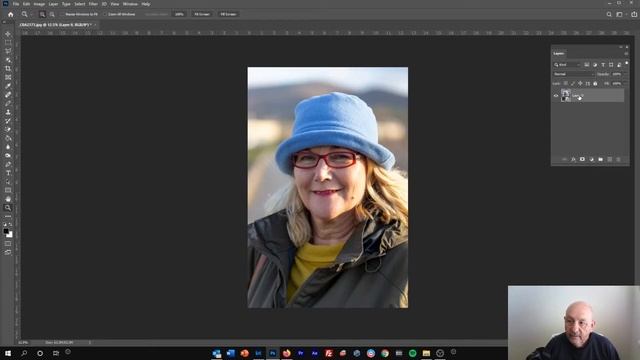This screenshot has height=360, width=640.
Task: Open the Layers panel options menu
Action: 626,53
